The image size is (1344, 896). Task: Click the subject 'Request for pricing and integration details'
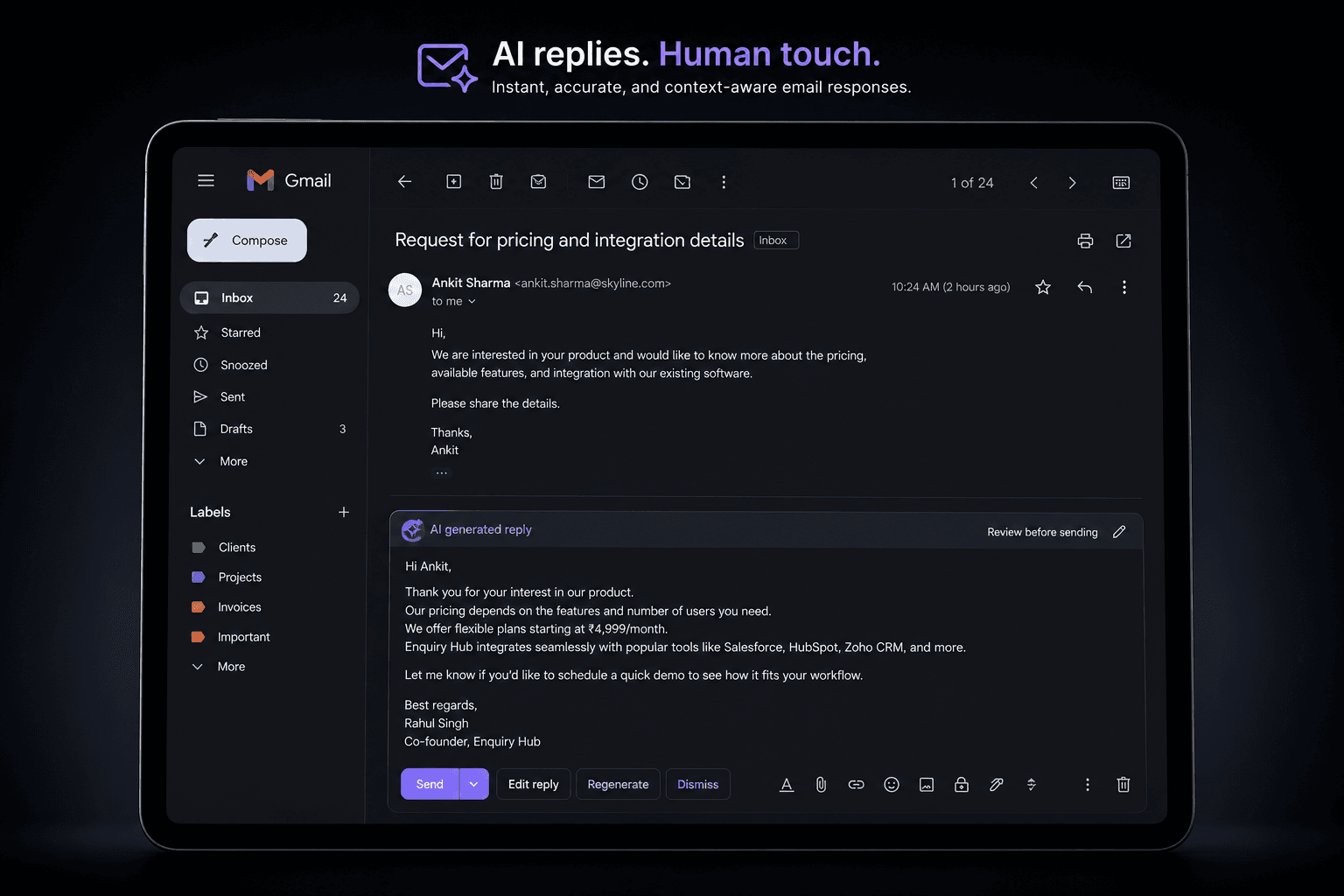click(x=570, y=240)
